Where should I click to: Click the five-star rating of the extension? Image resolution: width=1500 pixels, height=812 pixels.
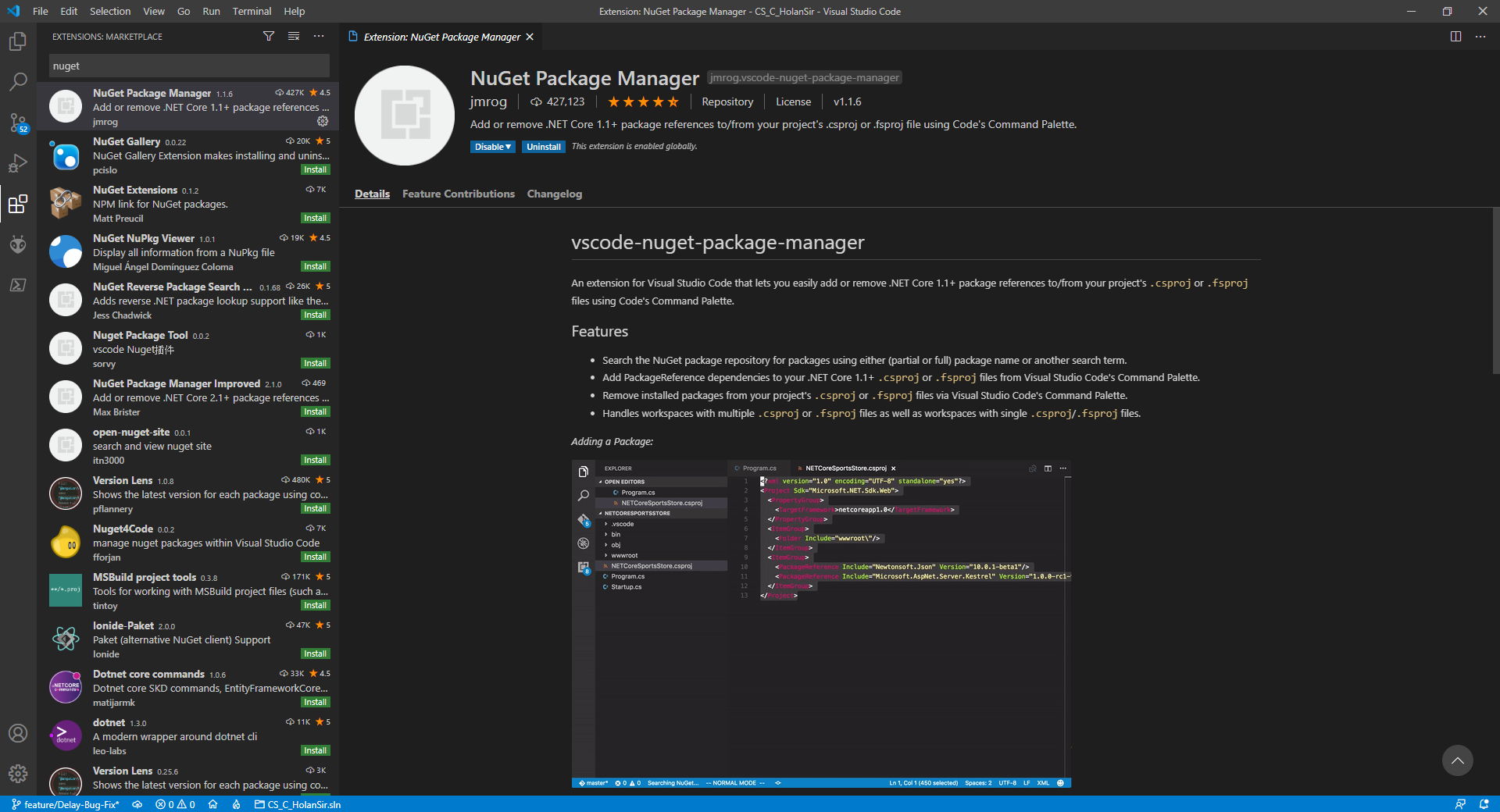[643, 101]
